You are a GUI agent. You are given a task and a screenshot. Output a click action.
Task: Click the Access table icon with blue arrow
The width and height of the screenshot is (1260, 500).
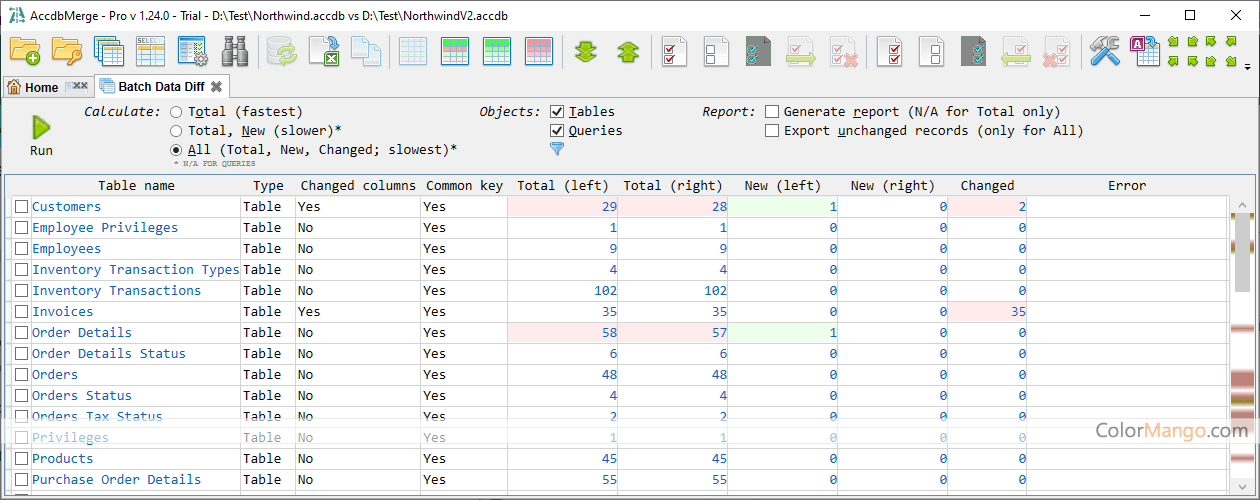click(1145, 51)
